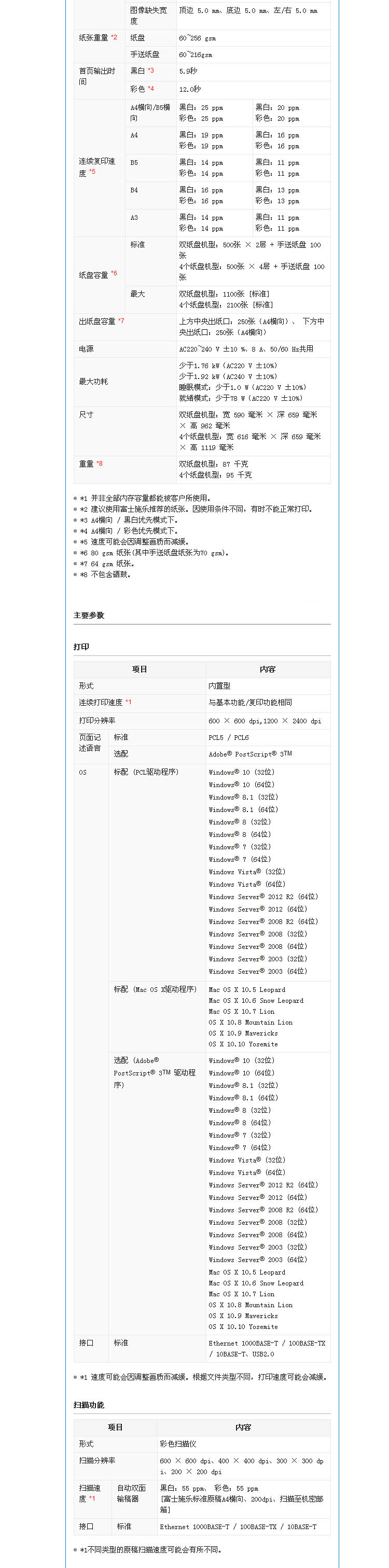Screen dimensions: 389x1568
Task: Select the '600 × 600 dpi,1200 × 2400 dpi' value
Action: point(265,721)
